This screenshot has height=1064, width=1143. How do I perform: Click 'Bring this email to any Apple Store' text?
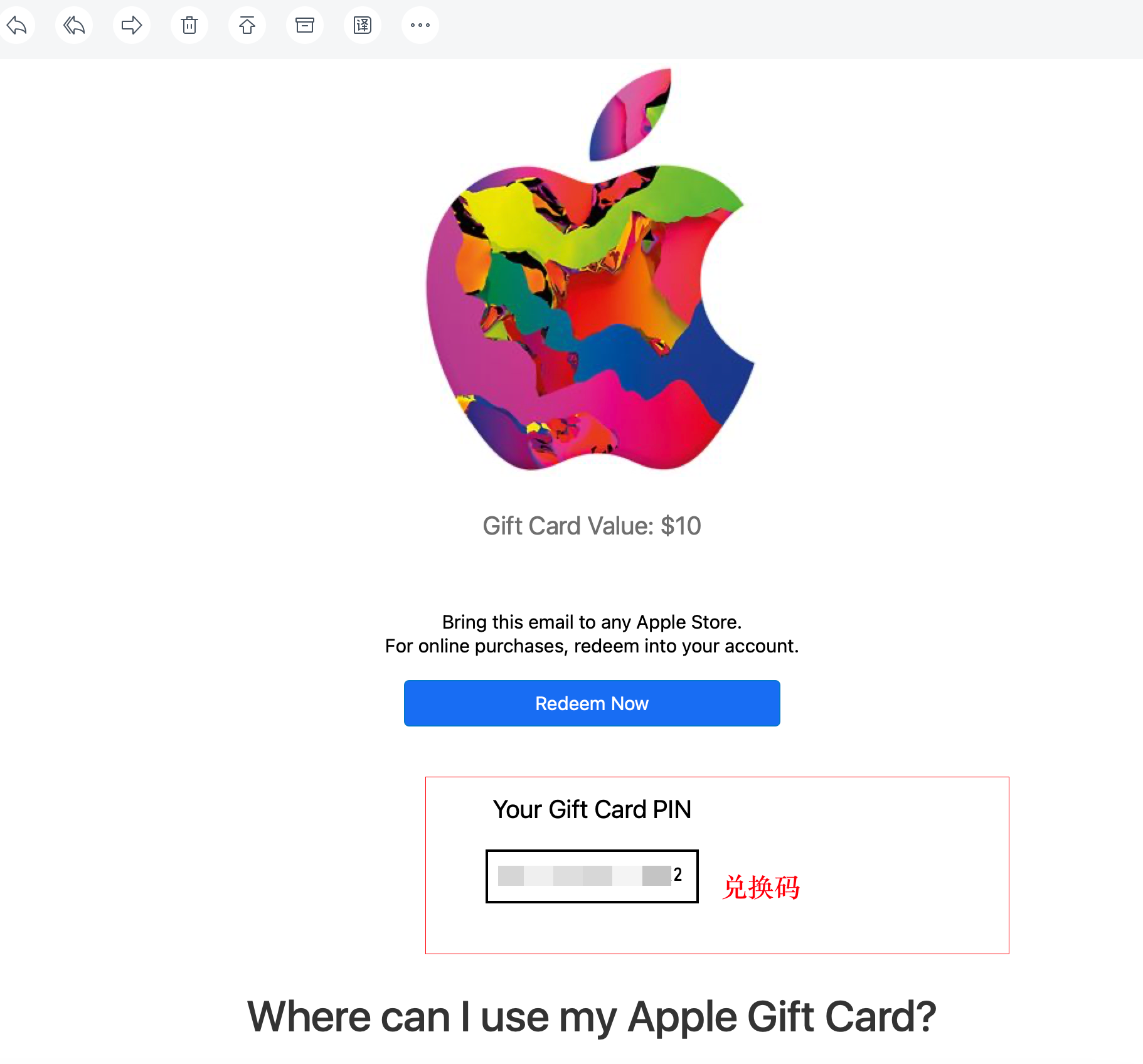[x=592, y=622]
